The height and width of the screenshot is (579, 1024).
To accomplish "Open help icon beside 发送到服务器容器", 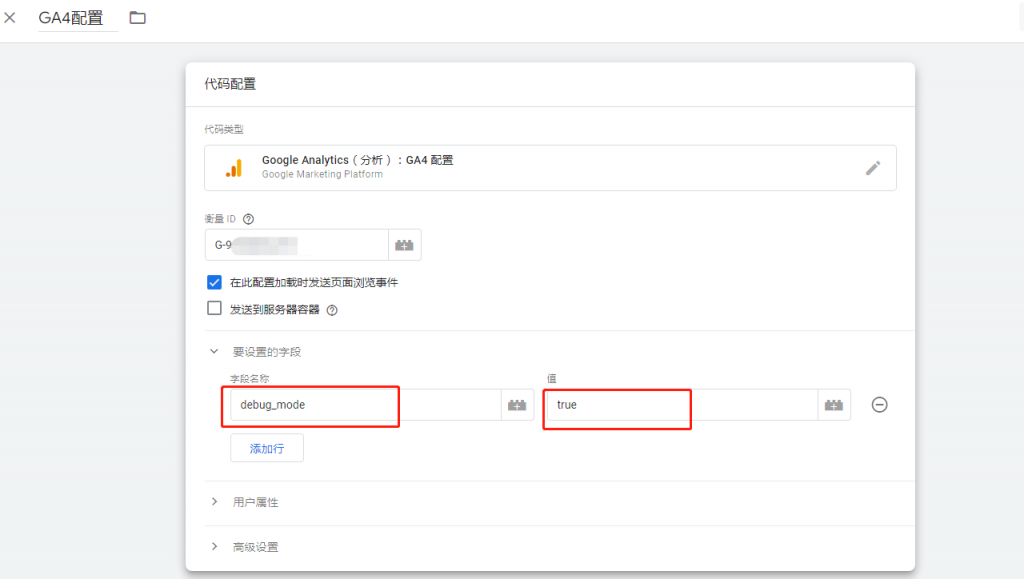I will [x=332, y=310].
